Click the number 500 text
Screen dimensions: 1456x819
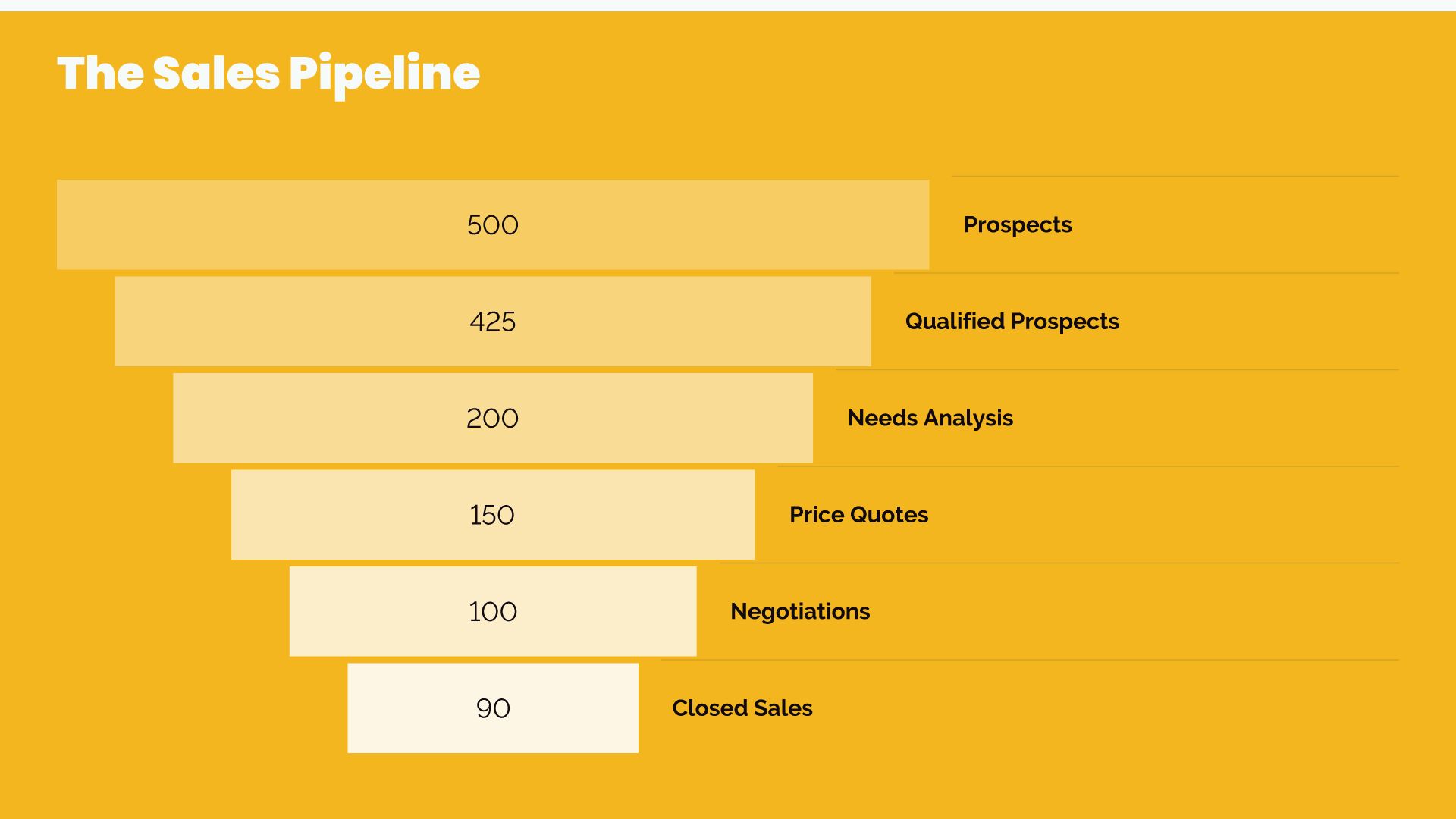[x=493, y=225]
